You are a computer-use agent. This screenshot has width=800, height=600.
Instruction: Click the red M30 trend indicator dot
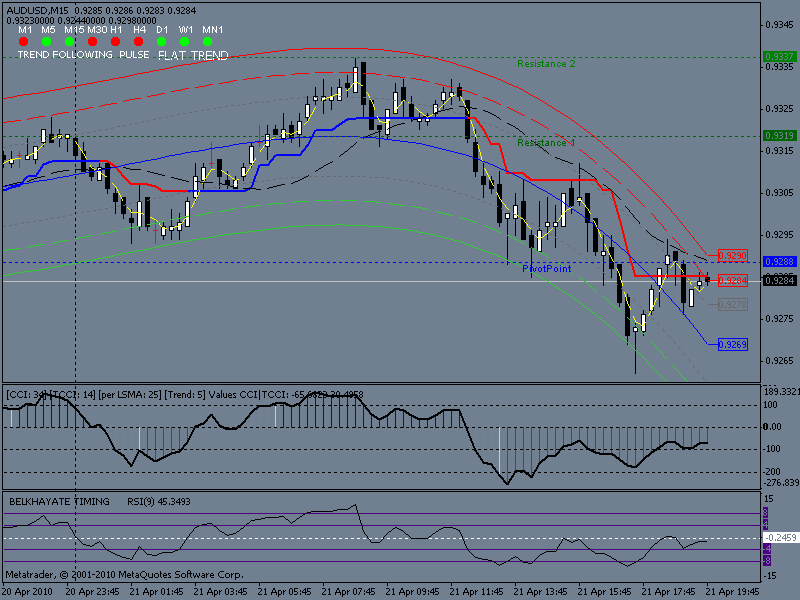(95, 42)
